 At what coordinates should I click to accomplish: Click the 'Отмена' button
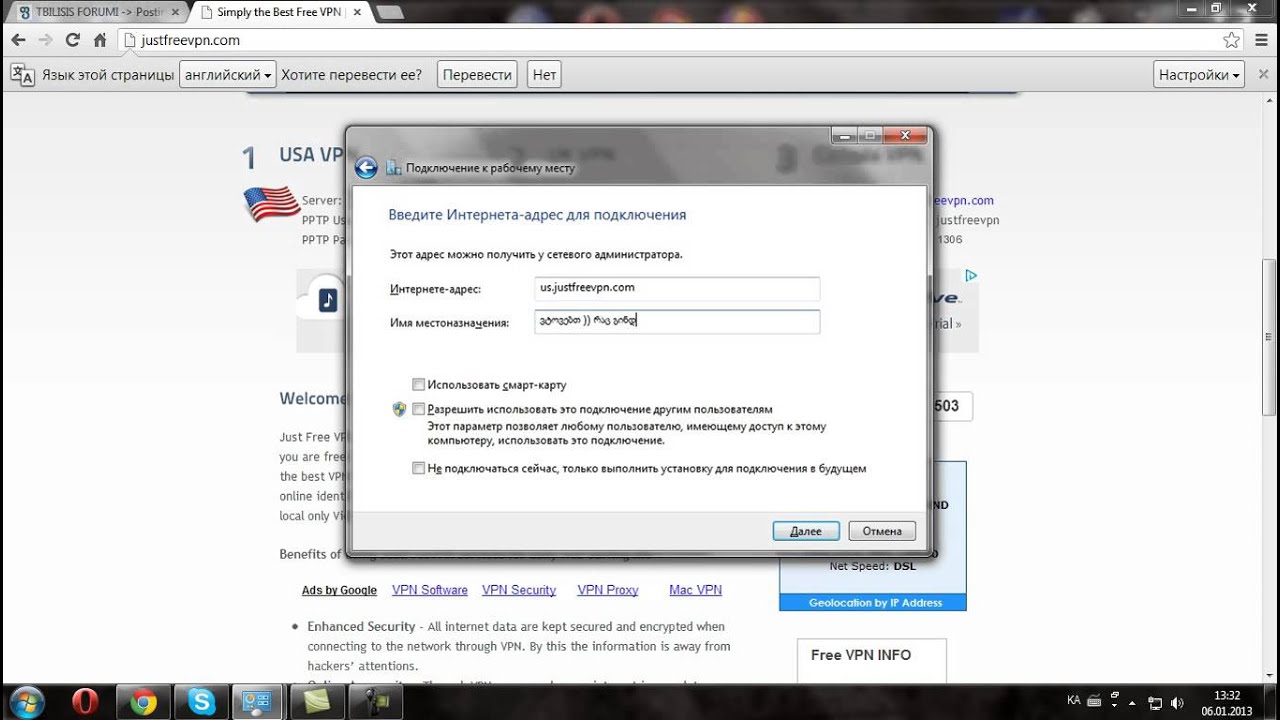pos(882,531)
